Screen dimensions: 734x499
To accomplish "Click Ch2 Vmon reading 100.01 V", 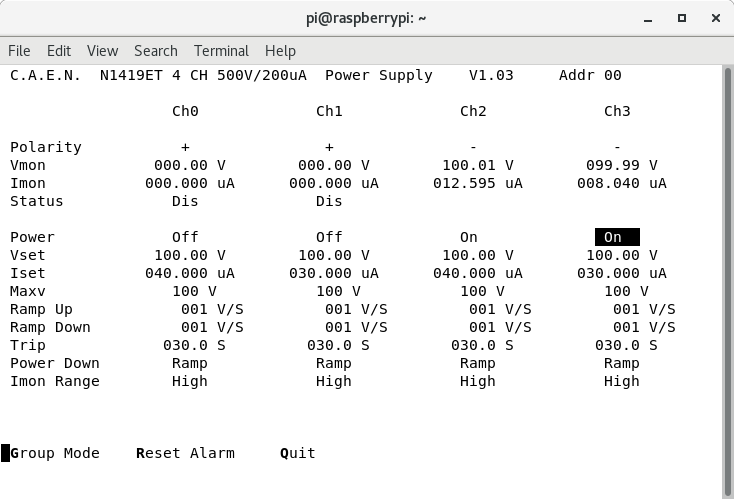I will (477, 165).
